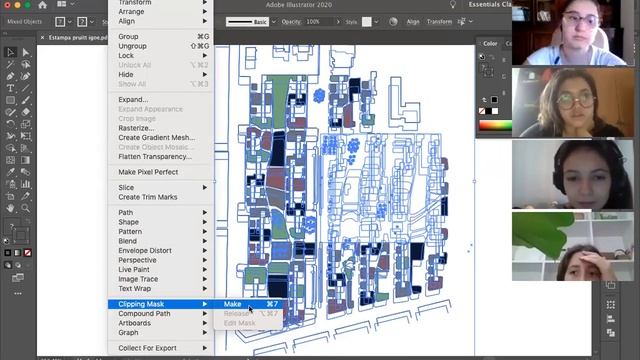This screenshot has height=360, width=640.
Task: Select the Shape Builder tool
Action: (x=10, y=148)
